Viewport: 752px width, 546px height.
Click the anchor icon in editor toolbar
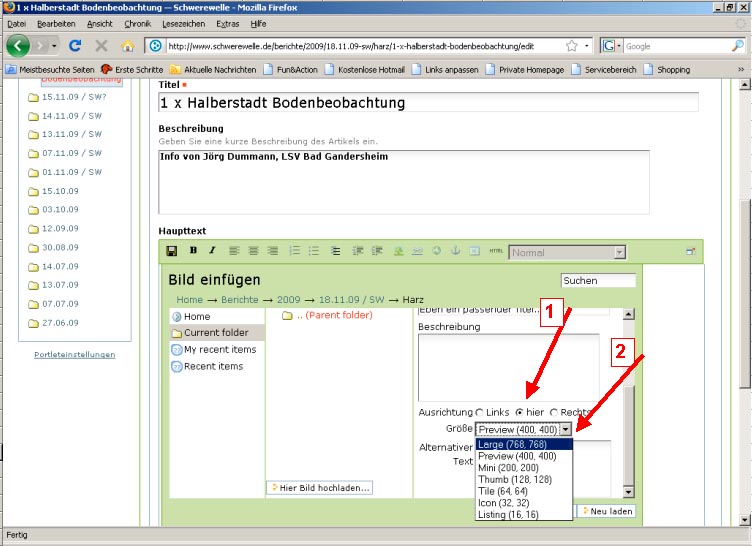pyautogui.click(x=455, y=251)
